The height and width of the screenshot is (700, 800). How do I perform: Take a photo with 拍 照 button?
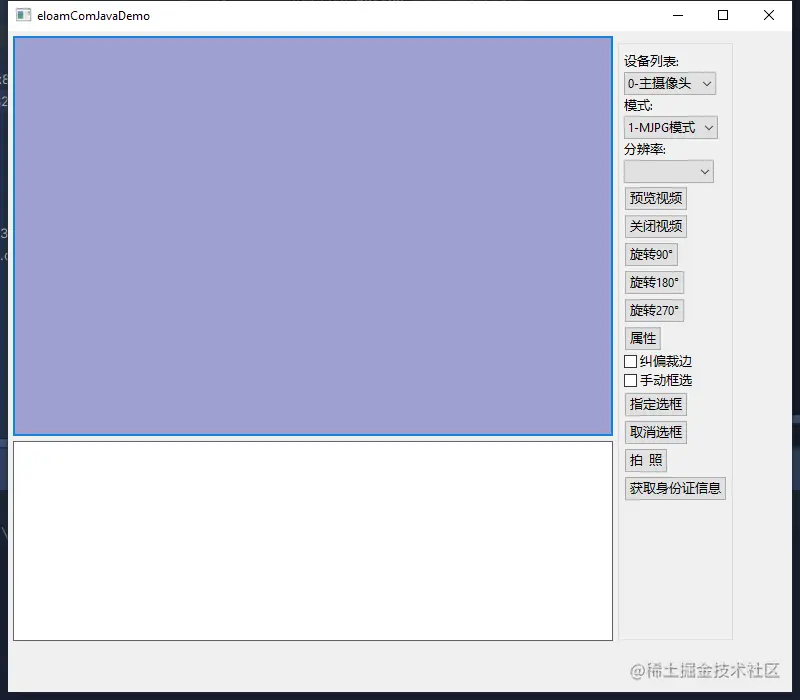click(645, 461)
